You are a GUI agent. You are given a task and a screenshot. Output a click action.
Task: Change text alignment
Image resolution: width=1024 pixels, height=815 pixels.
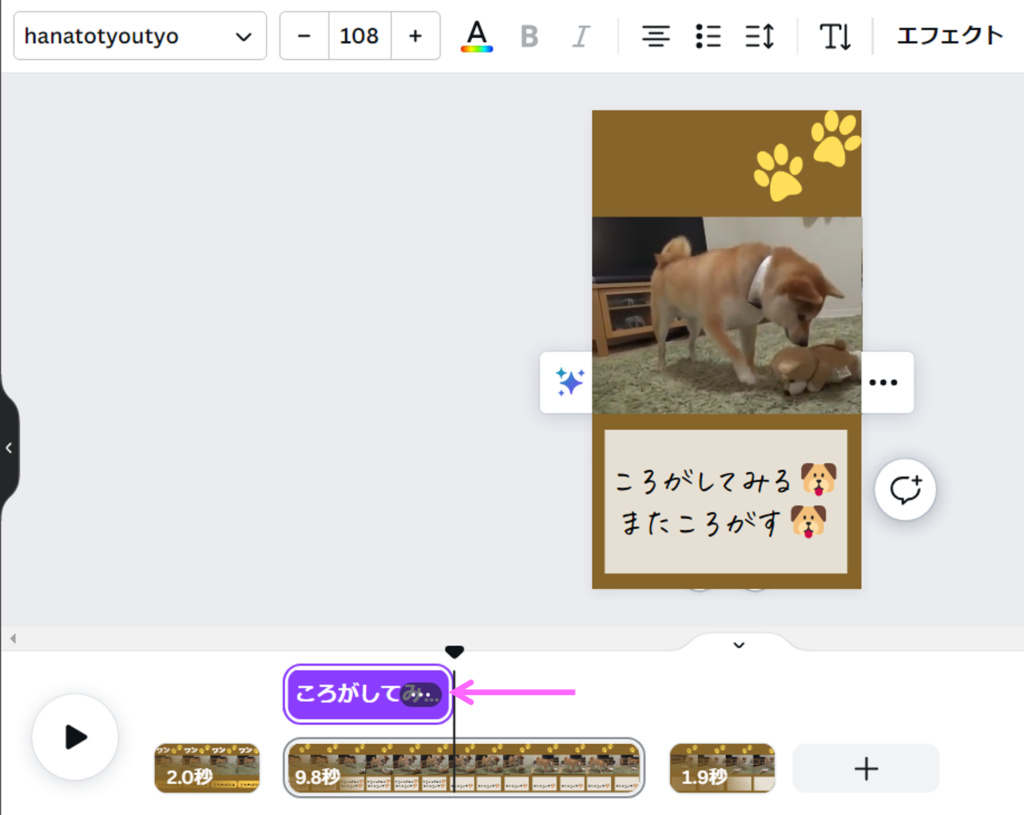coord(656,37)
